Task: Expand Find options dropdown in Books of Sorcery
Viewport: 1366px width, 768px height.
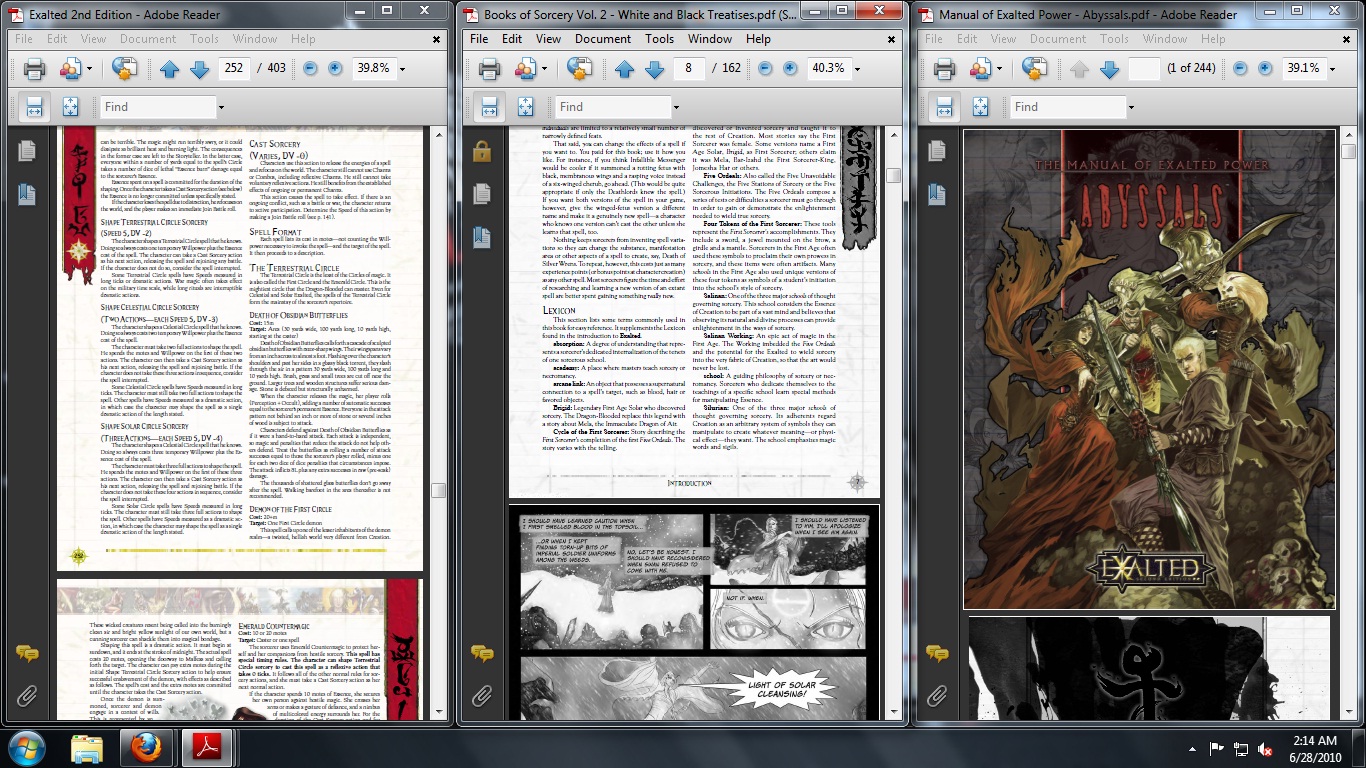Action: tap(676, 107)
